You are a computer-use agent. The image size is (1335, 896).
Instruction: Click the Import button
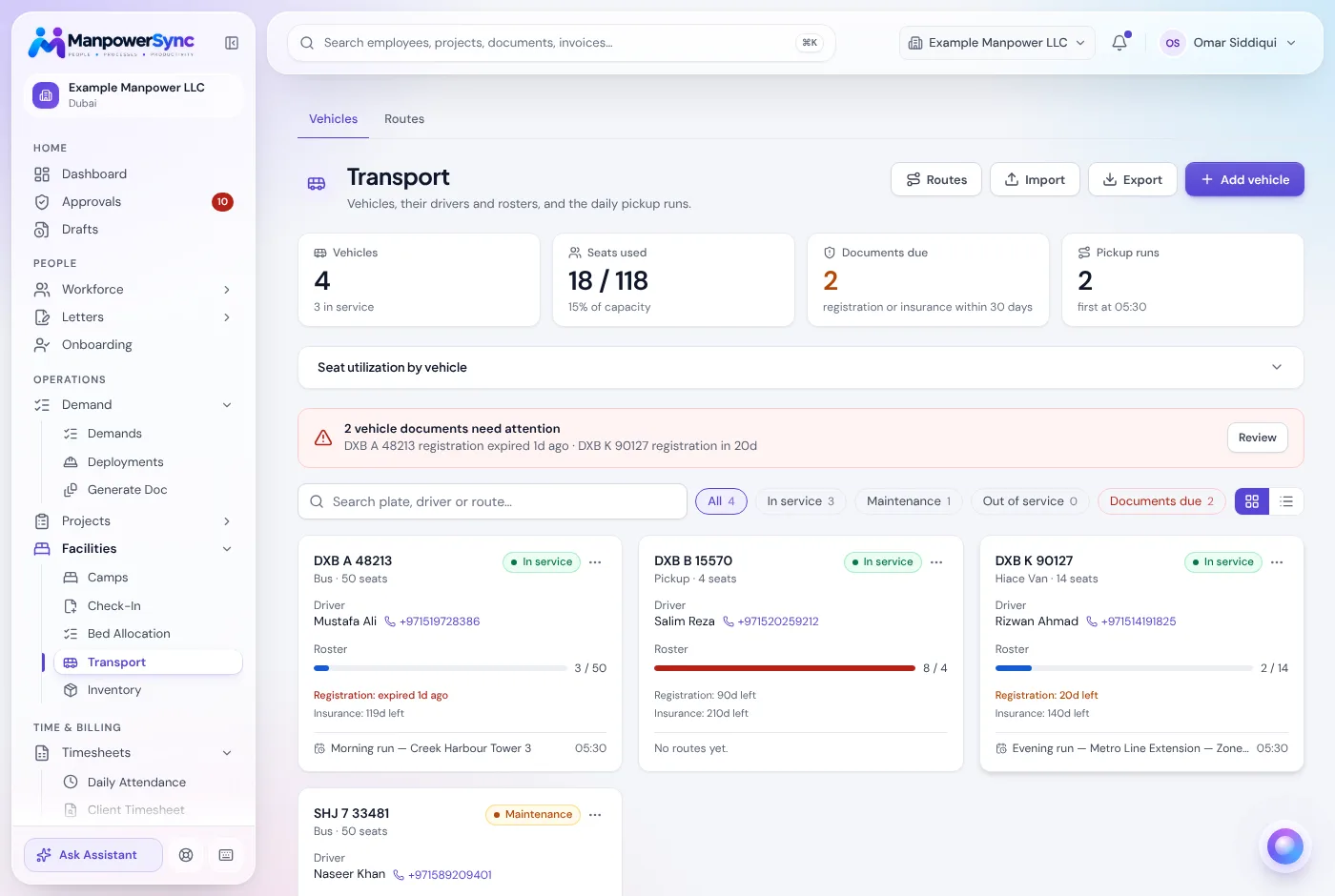pyautogui.click(x=1035, y=180)
